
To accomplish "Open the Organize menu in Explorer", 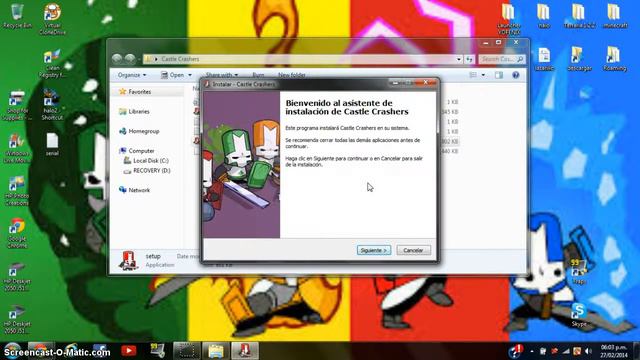I will click(131, 75).
